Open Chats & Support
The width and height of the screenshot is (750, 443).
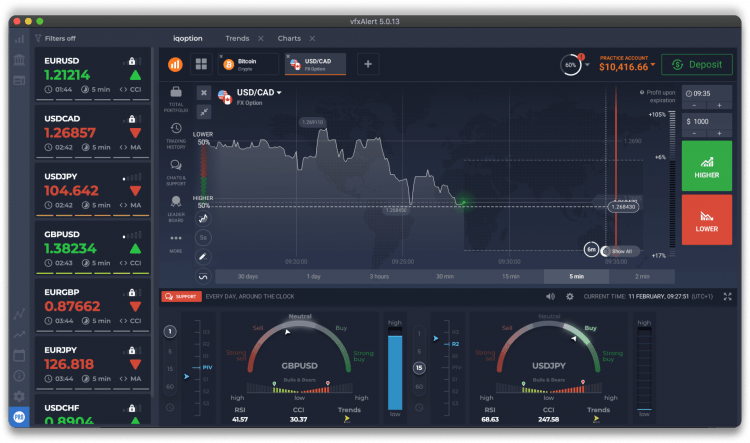click(x=176, y=172)
